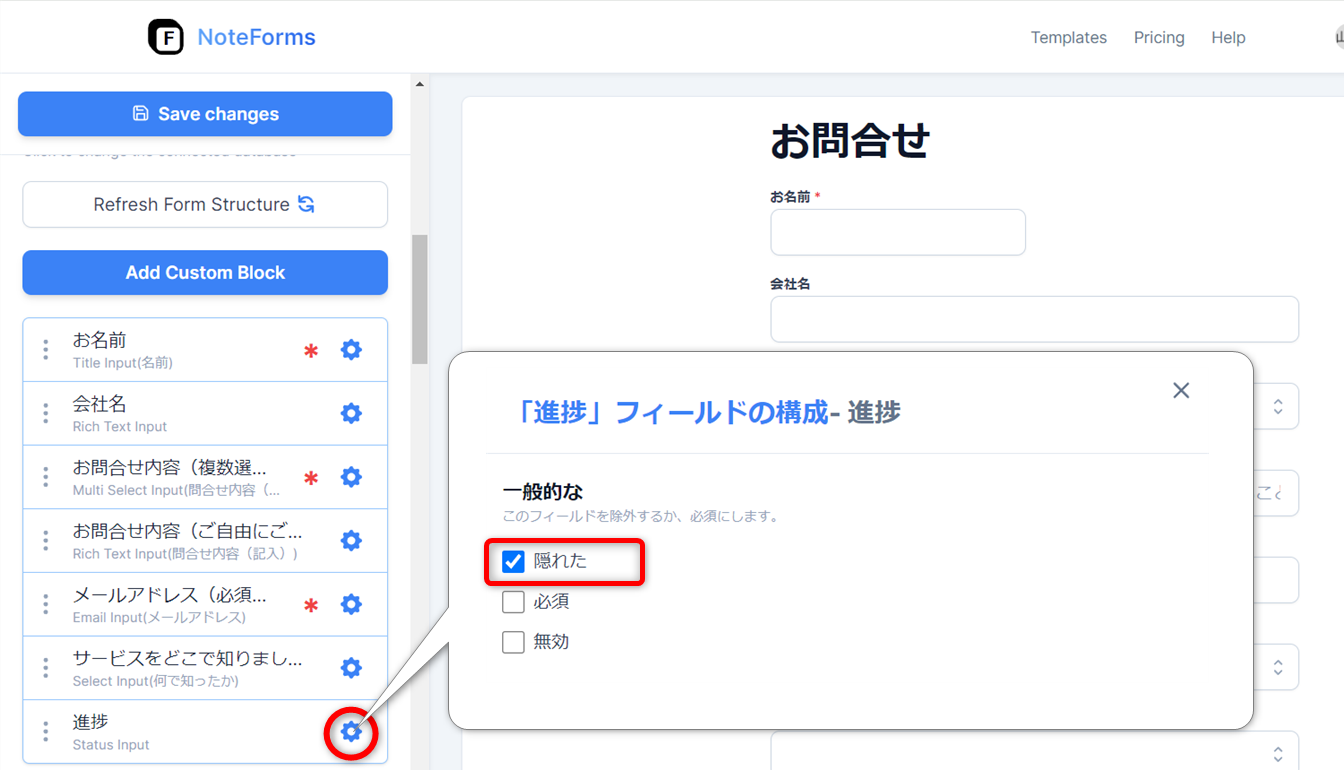Click gear icon for 会社名 field
Viewport: 1344px width, 772px height.
click(351, 413)
